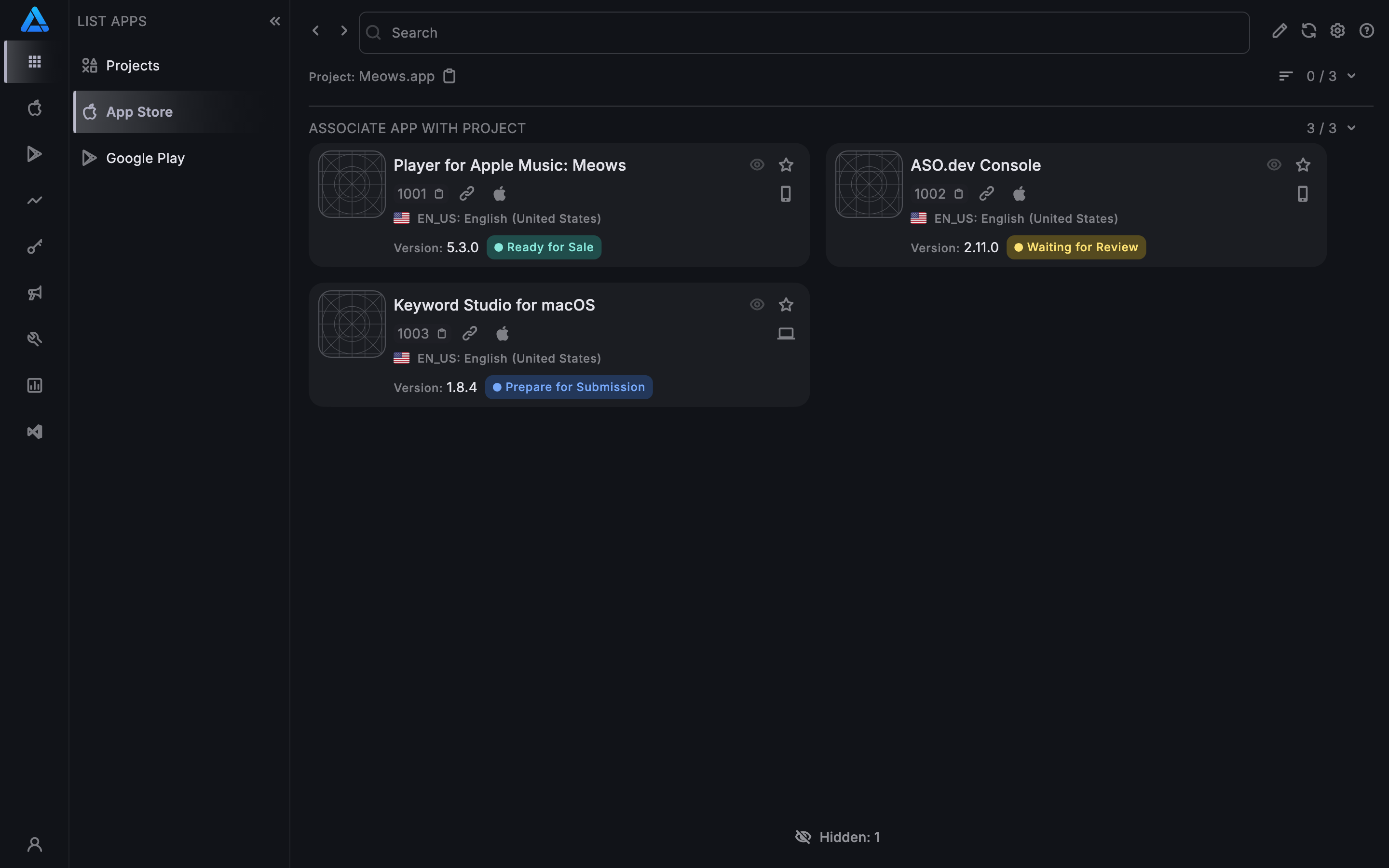The image size is (1389, 868).
Task: Click EN_US locale on ASO.dev Console card
Action: (1014, 219)
